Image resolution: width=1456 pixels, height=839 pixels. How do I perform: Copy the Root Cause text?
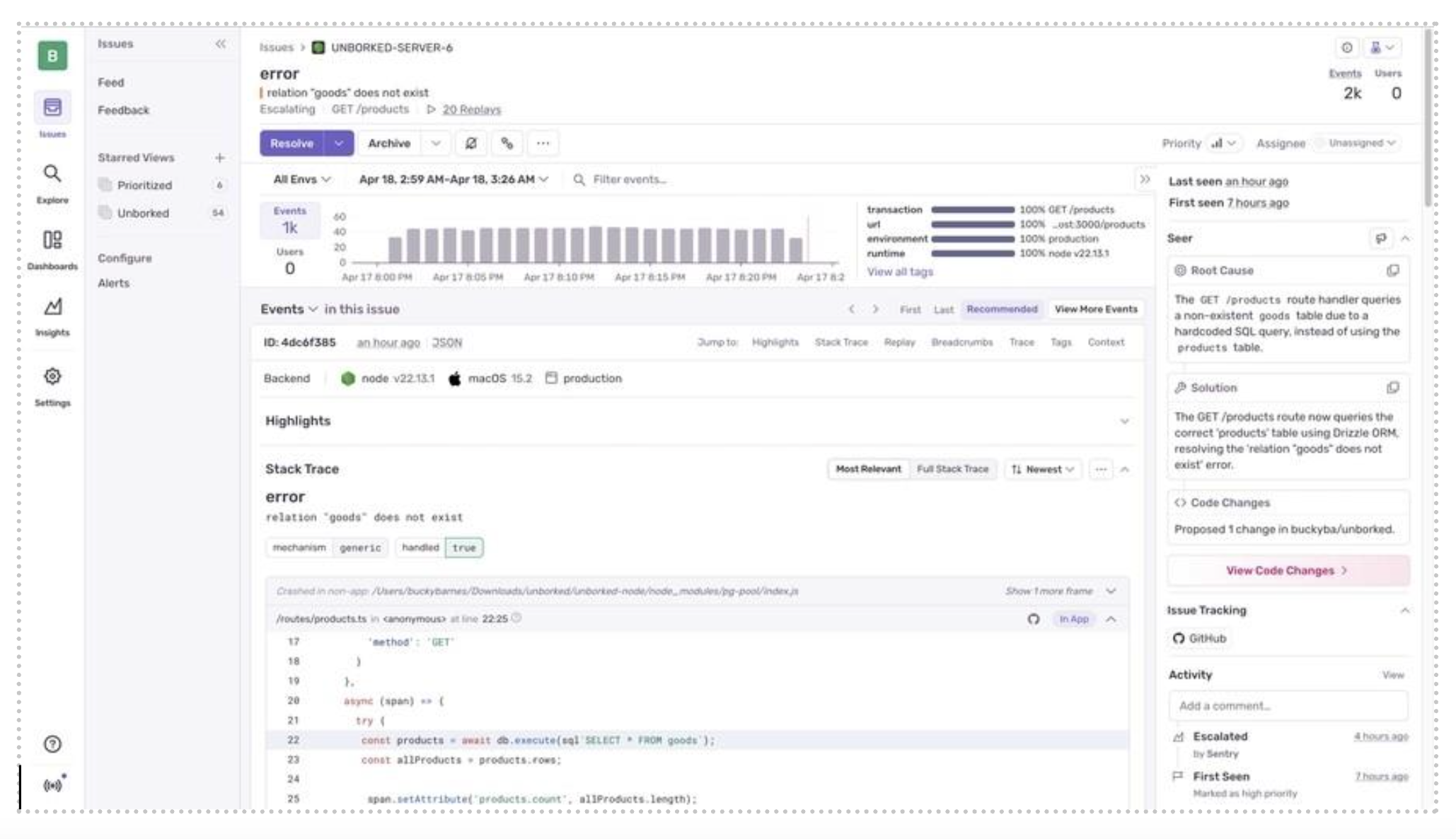point(1392,270)
